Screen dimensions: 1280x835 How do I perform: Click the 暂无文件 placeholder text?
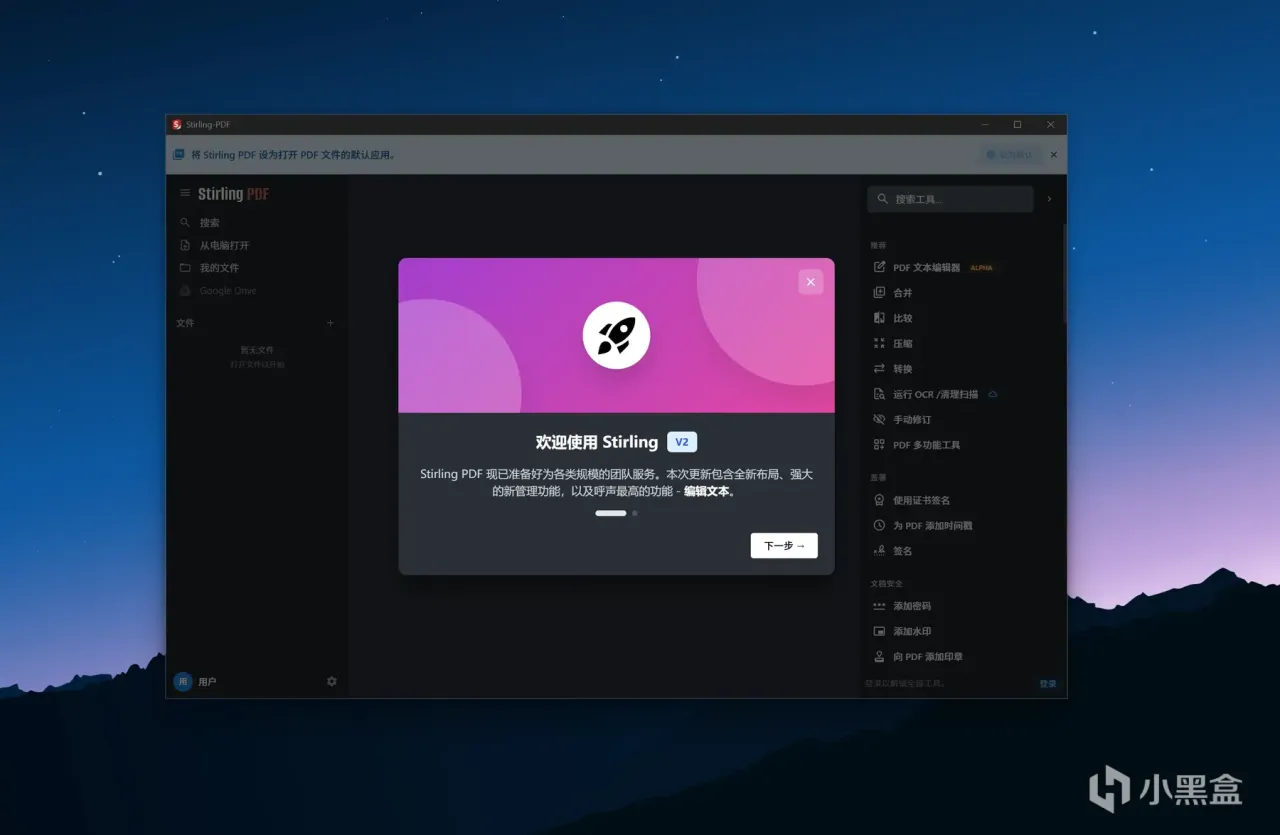pyautogui.click(x=257, y=350)
